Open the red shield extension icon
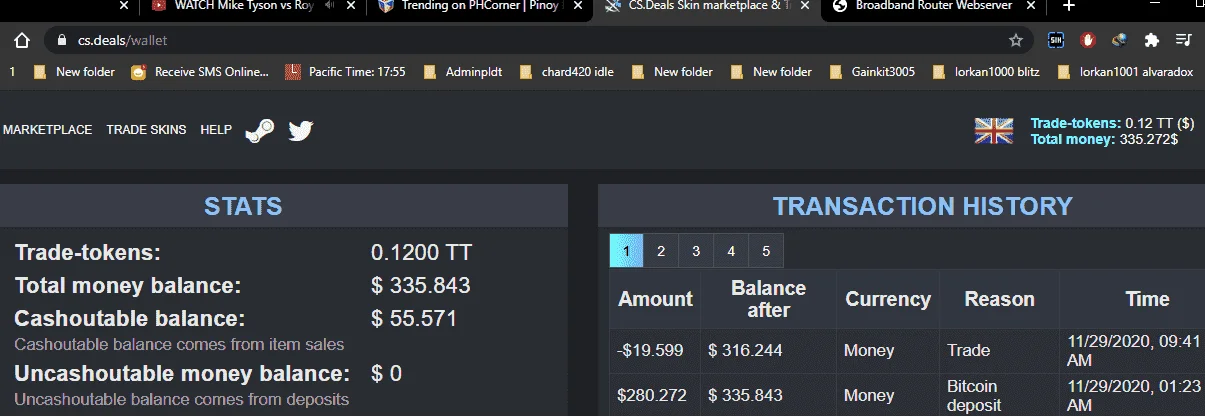The image size is (1205, 417). (x=1088, y=40)
